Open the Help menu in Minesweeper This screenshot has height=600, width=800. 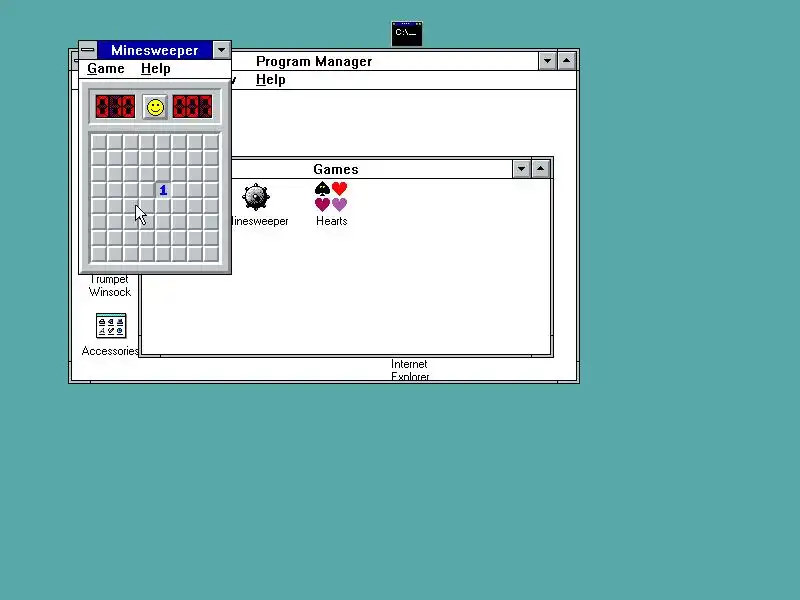pyautogui.click(x=156, y=68)
